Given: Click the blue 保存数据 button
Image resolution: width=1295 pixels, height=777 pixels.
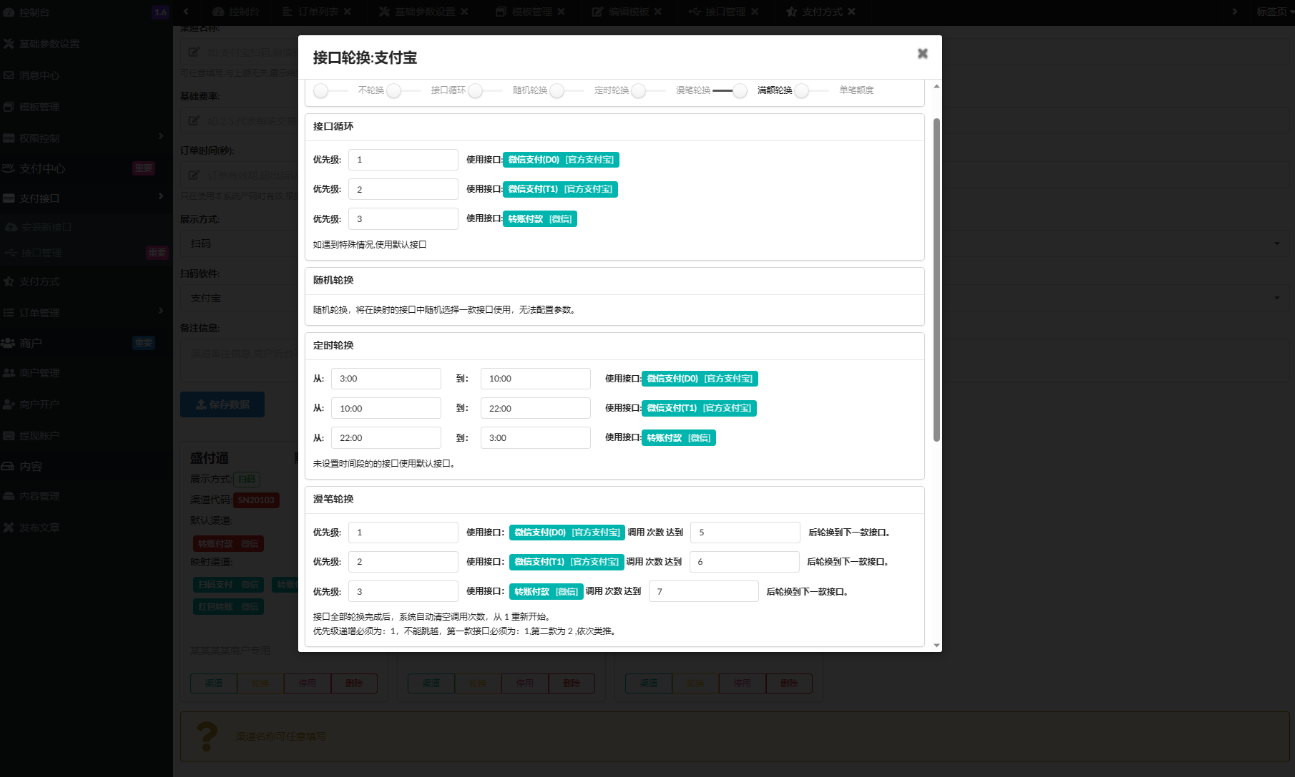Looking at the screenshot, I should (x=222, y=404).
